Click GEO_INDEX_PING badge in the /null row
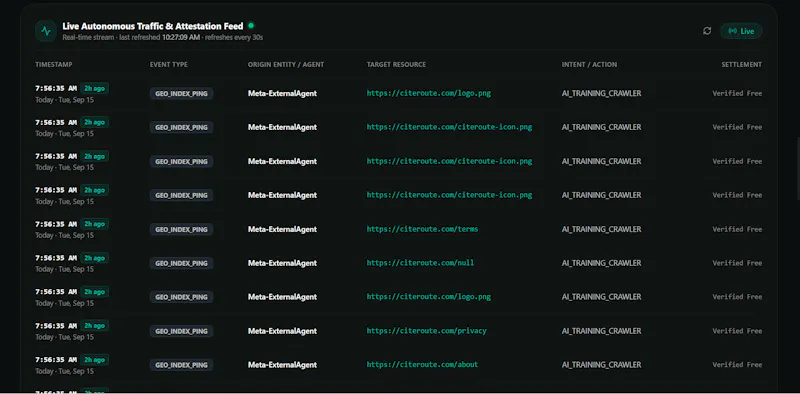This screenshot has width=800, height=394. pyautogui.click(x=182, y=263)
